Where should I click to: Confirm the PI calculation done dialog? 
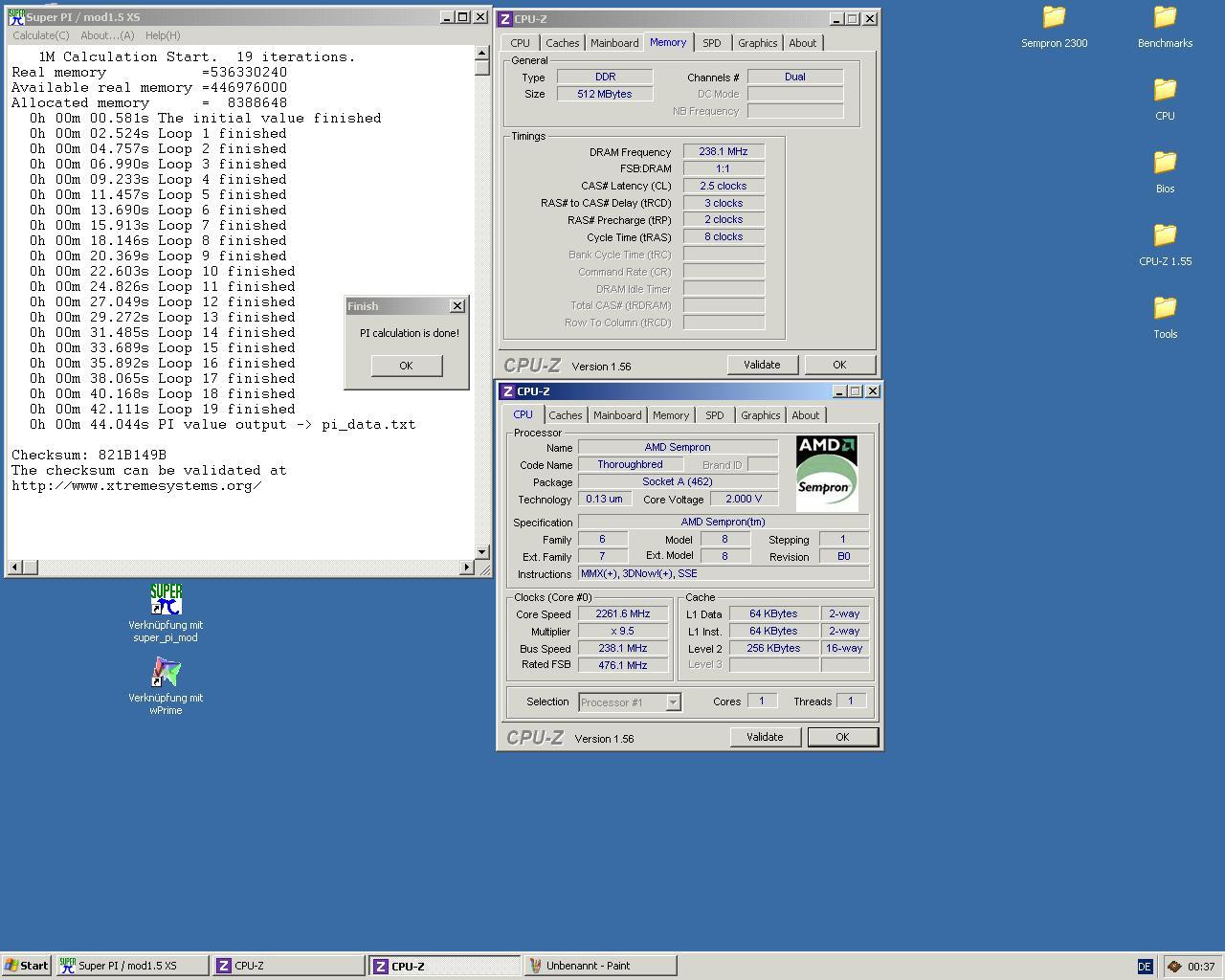(407, 366)
